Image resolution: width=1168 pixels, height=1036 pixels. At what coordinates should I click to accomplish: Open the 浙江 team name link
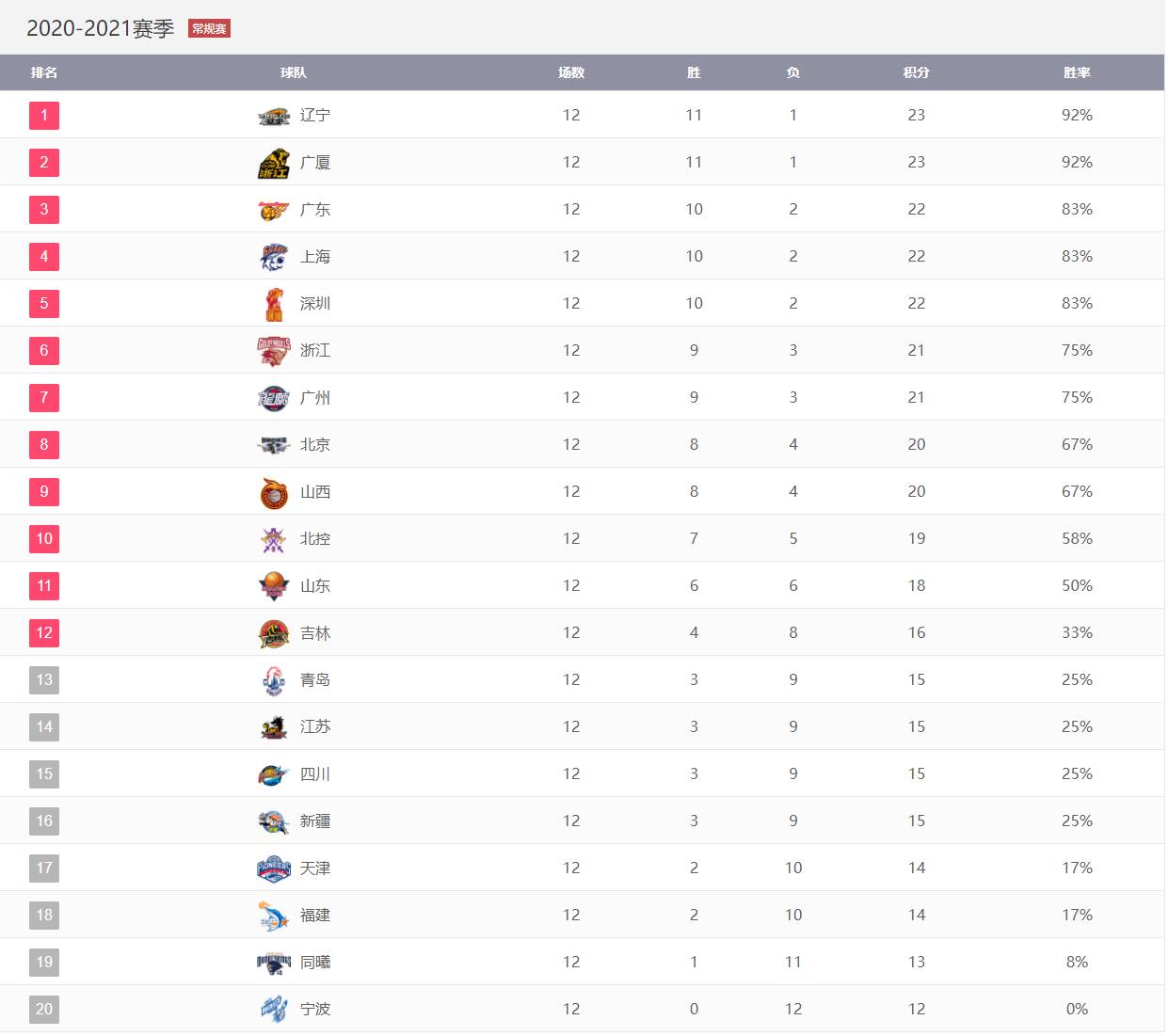[315, 350]
